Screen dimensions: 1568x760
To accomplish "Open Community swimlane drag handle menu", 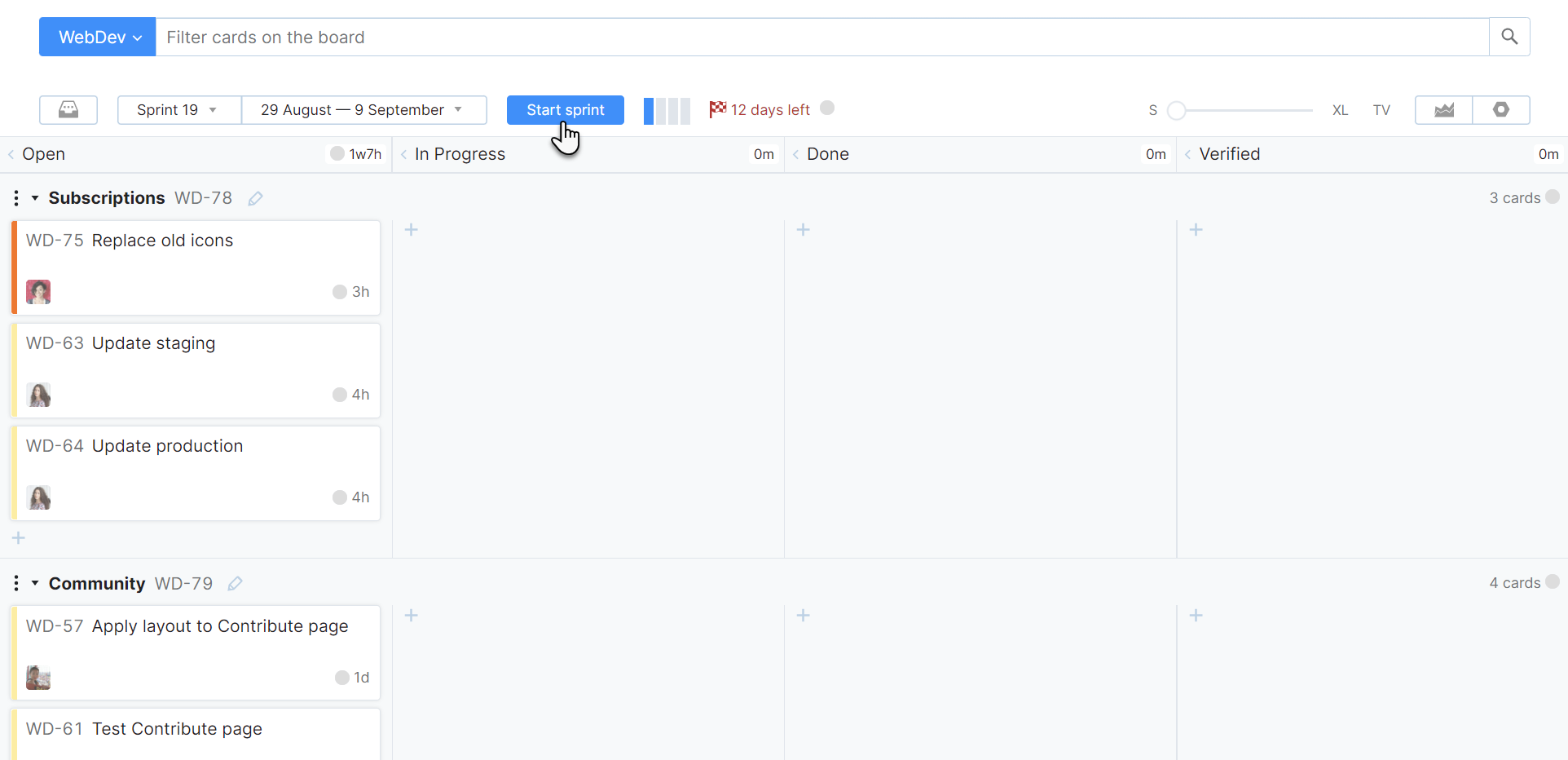I will 16,584.
